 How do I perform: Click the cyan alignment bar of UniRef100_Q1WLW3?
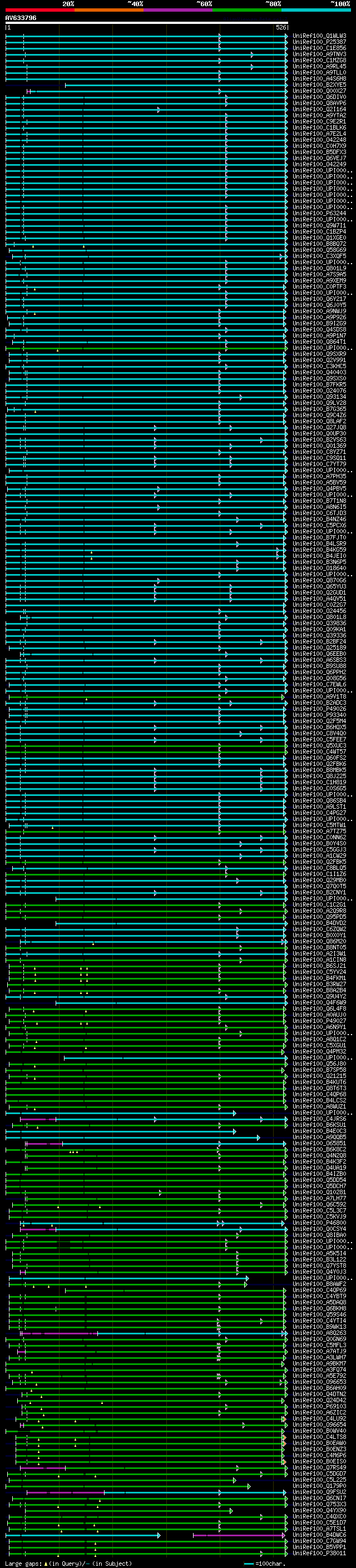coord(147,36)
